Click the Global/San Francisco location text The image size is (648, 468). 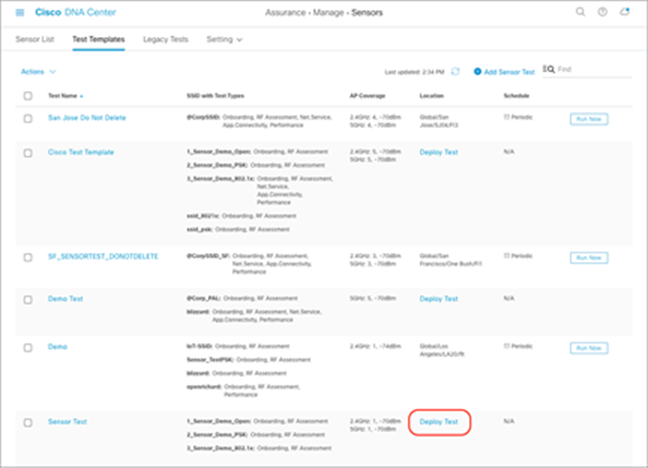click(x=451, y=260)
